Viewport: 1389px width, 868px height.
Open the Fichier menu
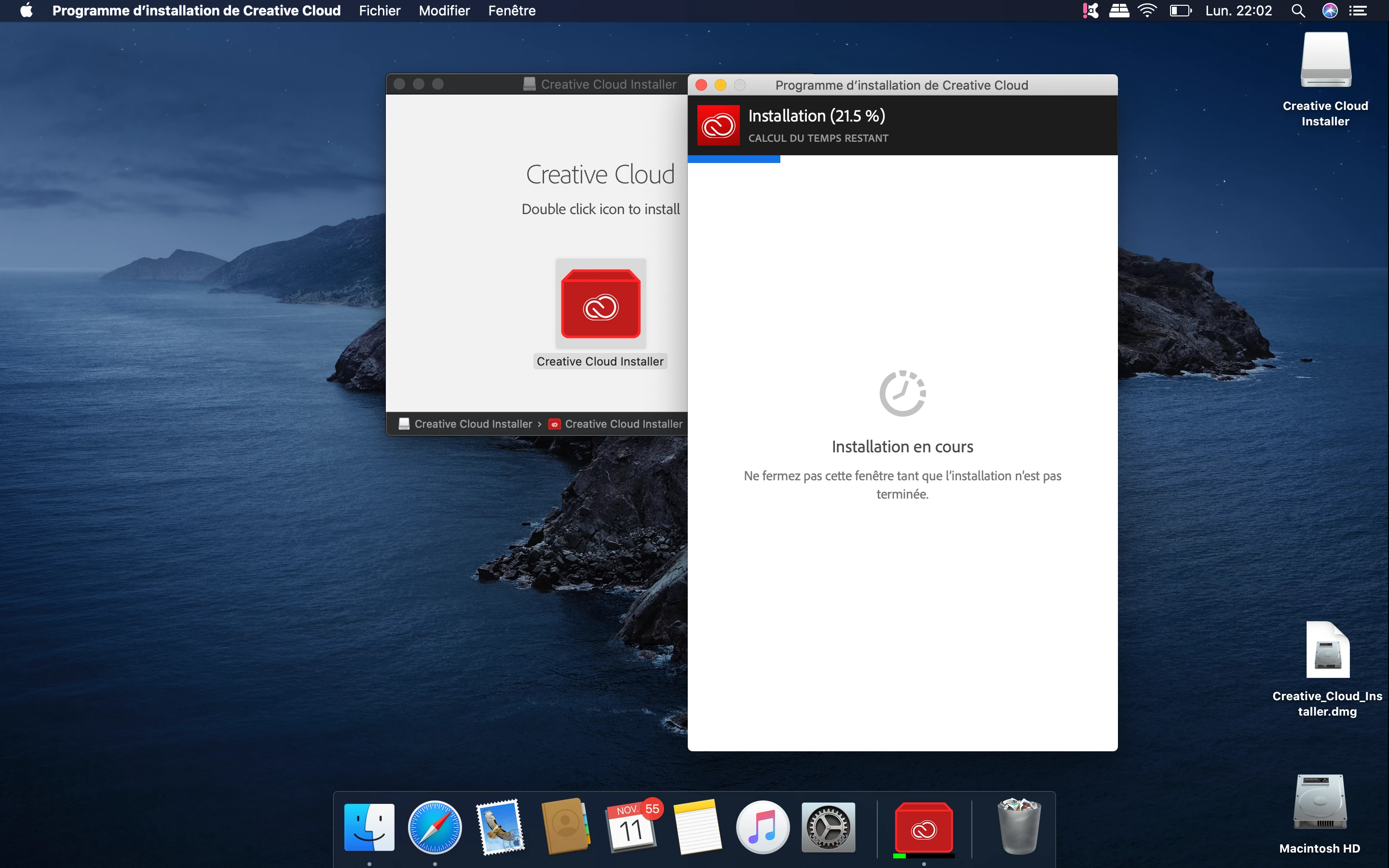click(380, 11)
